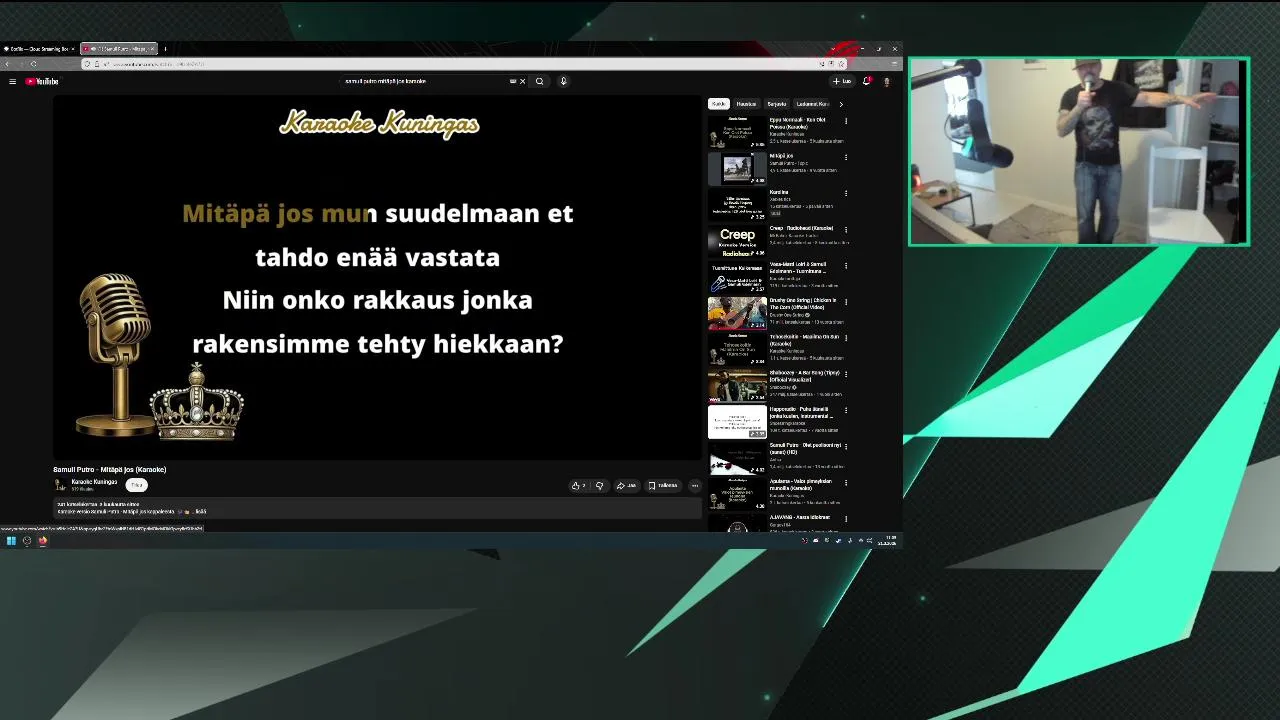Open options menu for Kurdina video
The height and width of the screenshot is (720, 1280).
click(846, 193)
